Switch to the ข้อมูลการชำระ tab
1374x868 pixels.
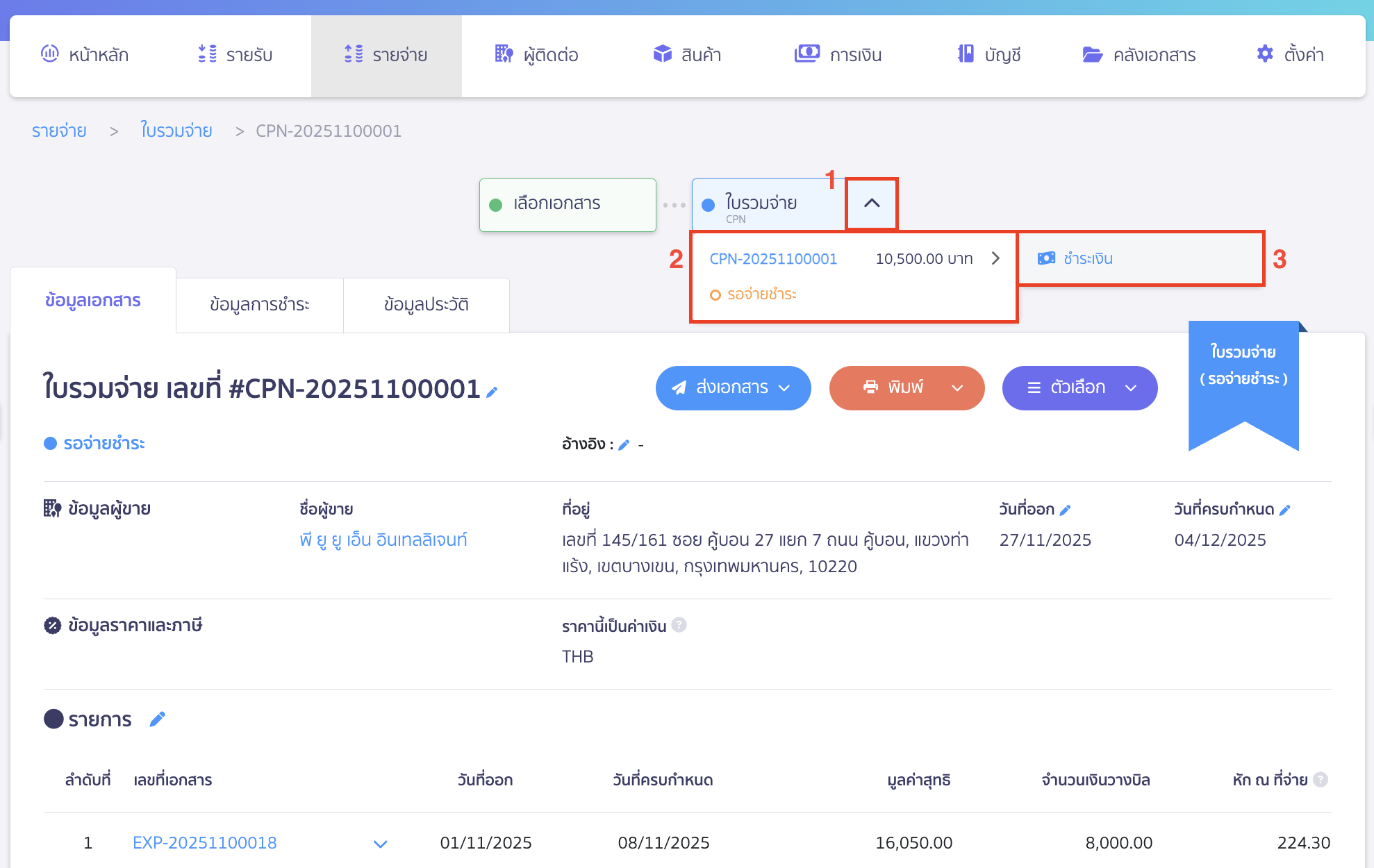[x=260, y=304]
